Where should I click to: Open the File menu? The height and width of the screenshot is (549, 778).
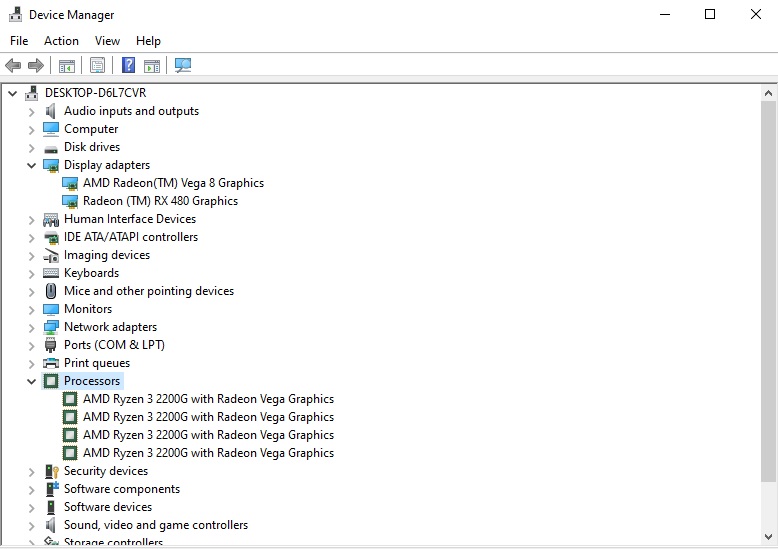tap(19, 41)
